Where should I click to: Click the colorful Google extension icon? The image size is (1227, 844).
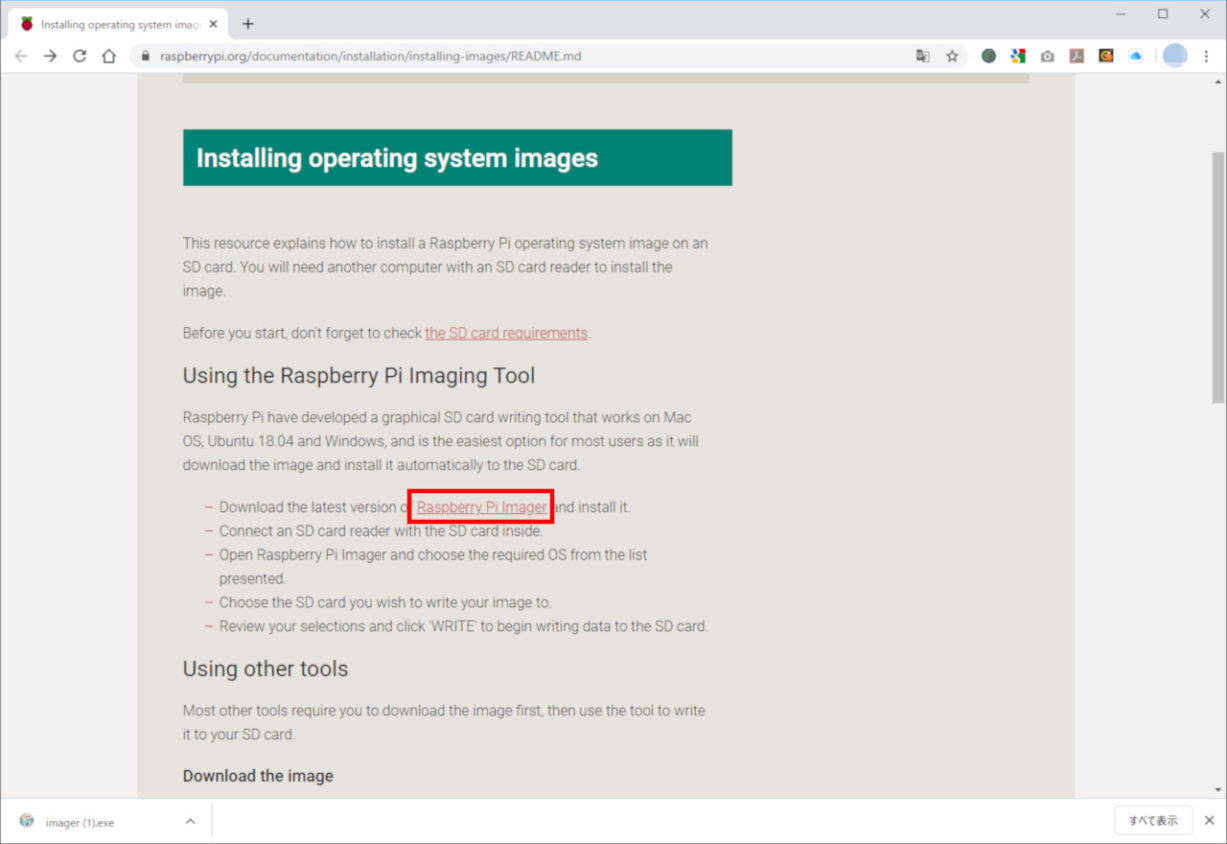(1018, 56)
